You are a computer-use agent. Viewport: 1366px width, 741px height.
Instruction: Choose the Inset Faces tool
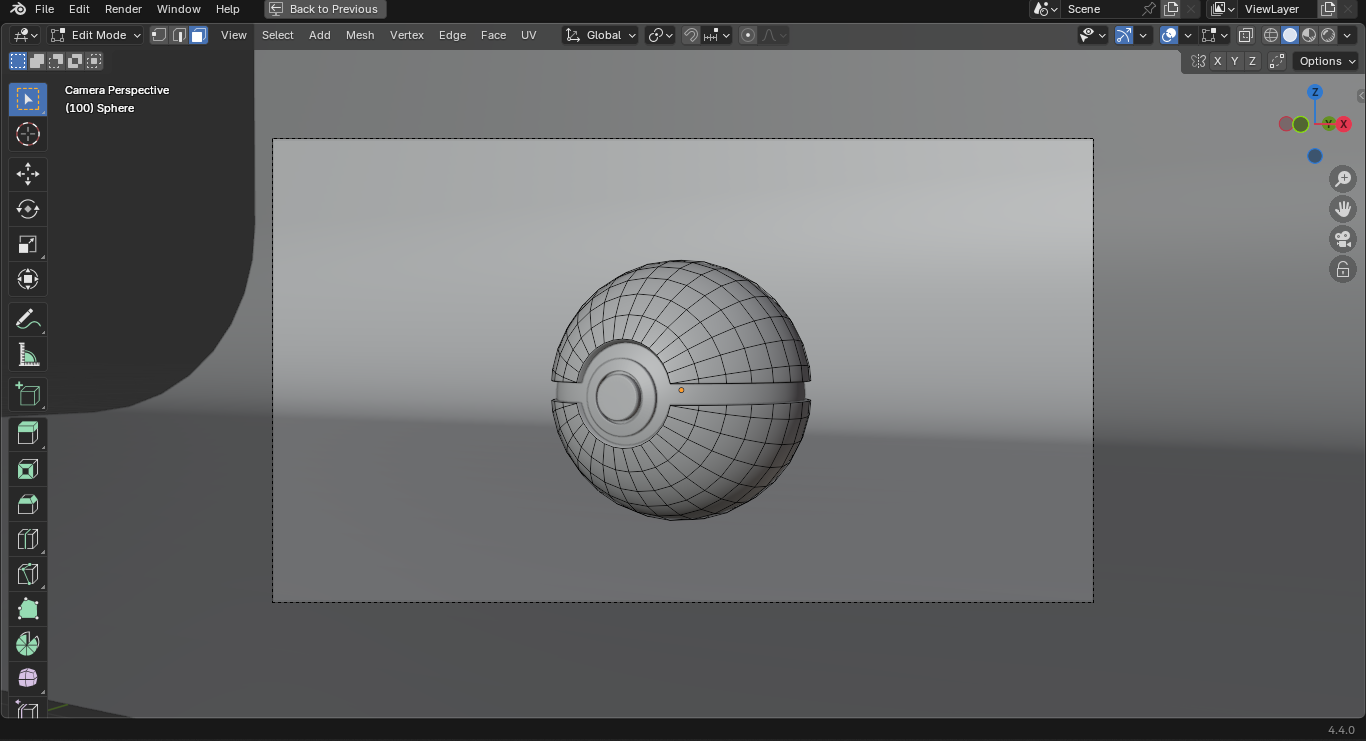(28, 469)
